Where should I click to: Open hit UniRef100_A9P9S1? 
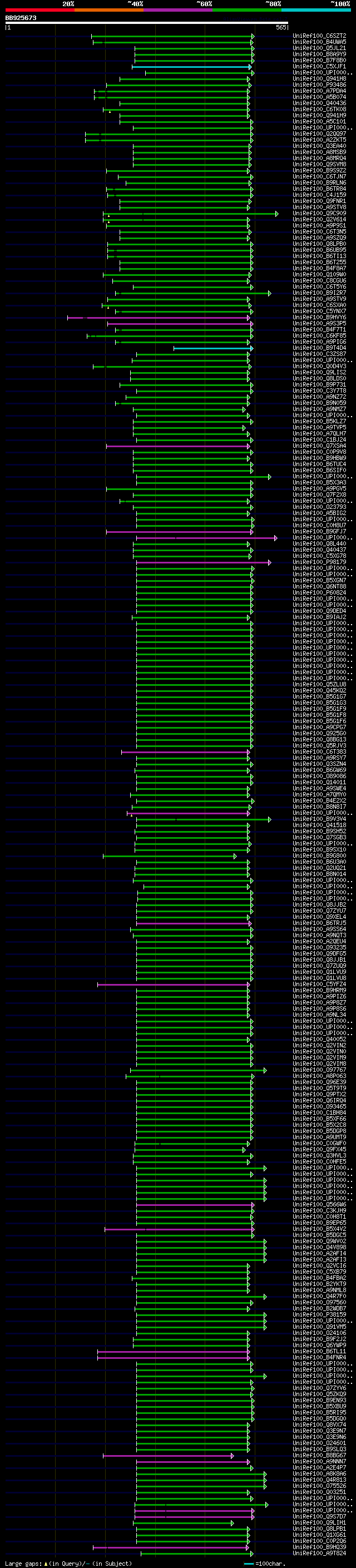click(319, 225)
